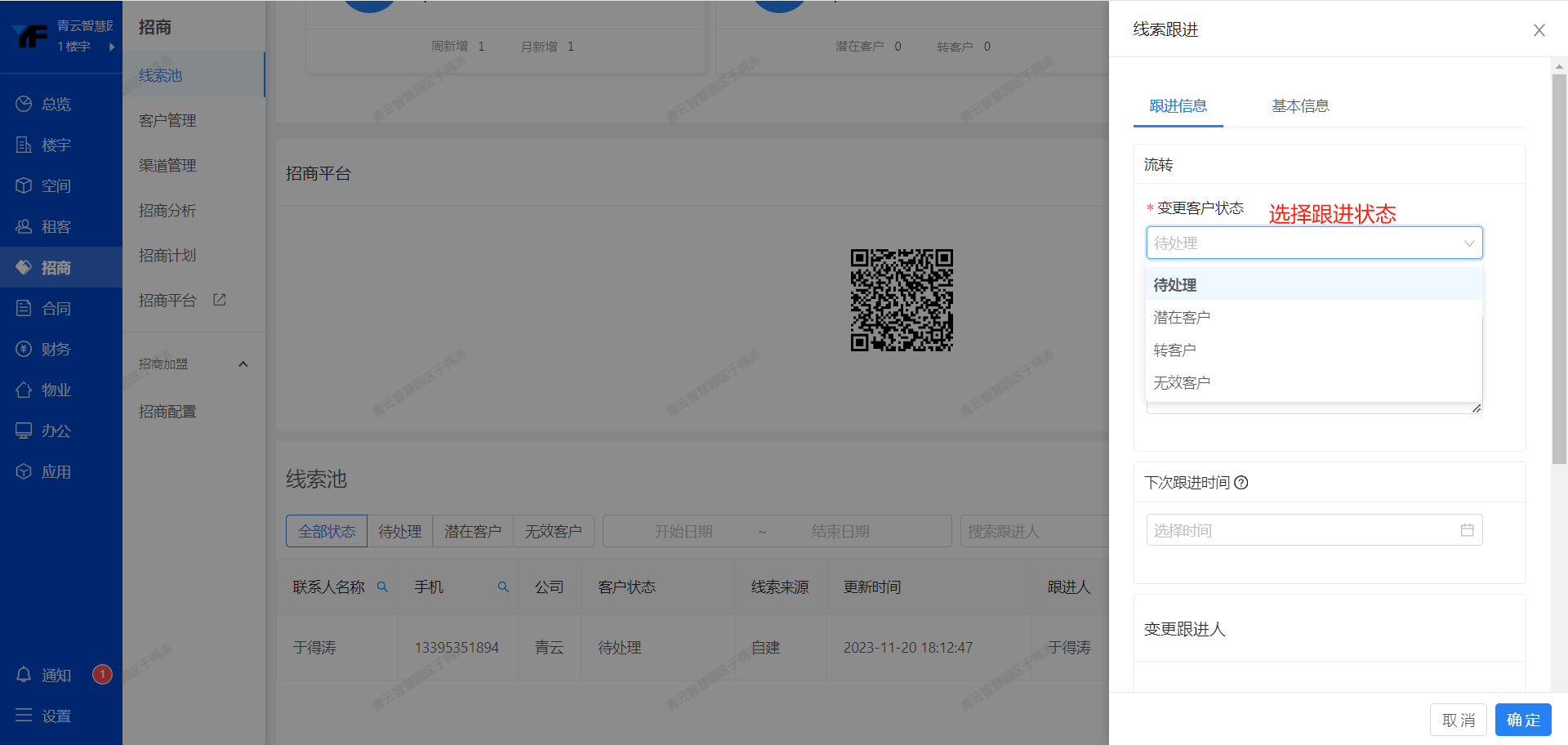Click the drawer's vertical scrollbar

click(x=1559, y=270)
